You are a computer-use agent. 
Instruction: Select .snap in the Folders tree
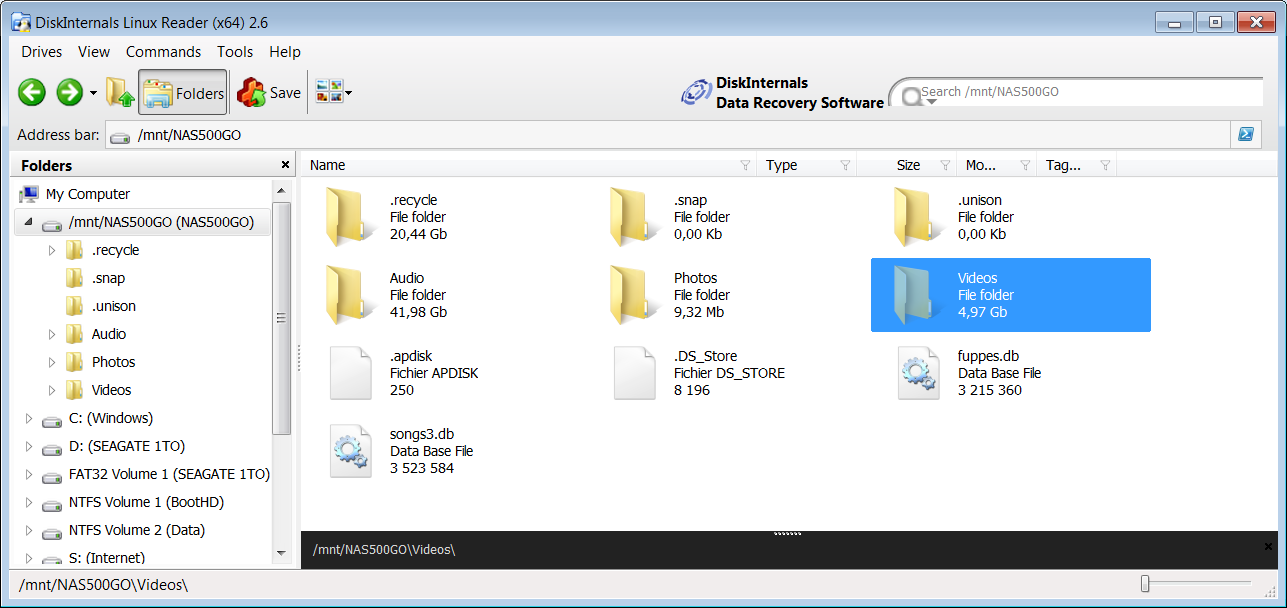click(108, 278)
